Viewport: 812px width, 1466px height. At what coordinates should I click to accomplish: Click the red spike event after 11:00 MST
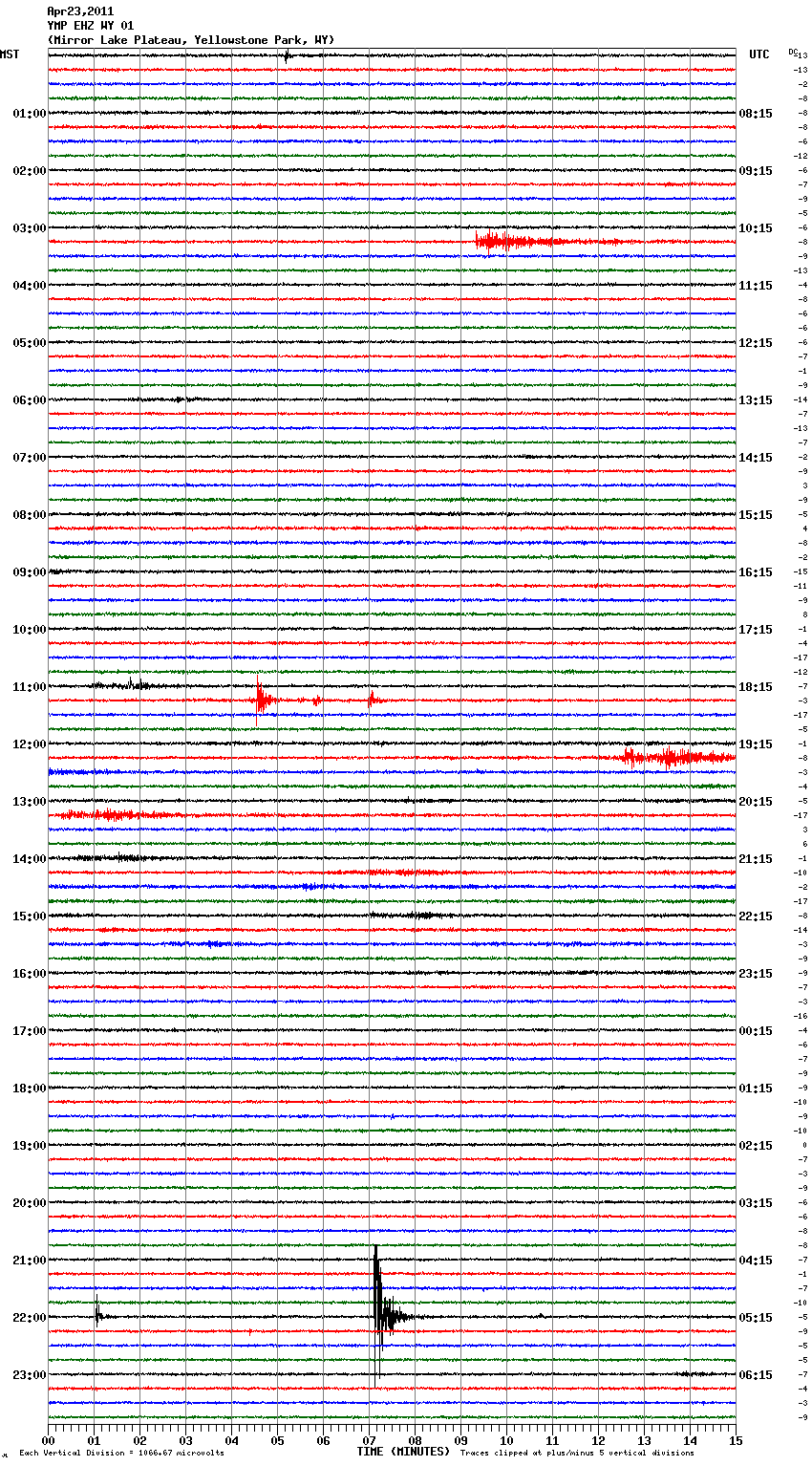263,701
